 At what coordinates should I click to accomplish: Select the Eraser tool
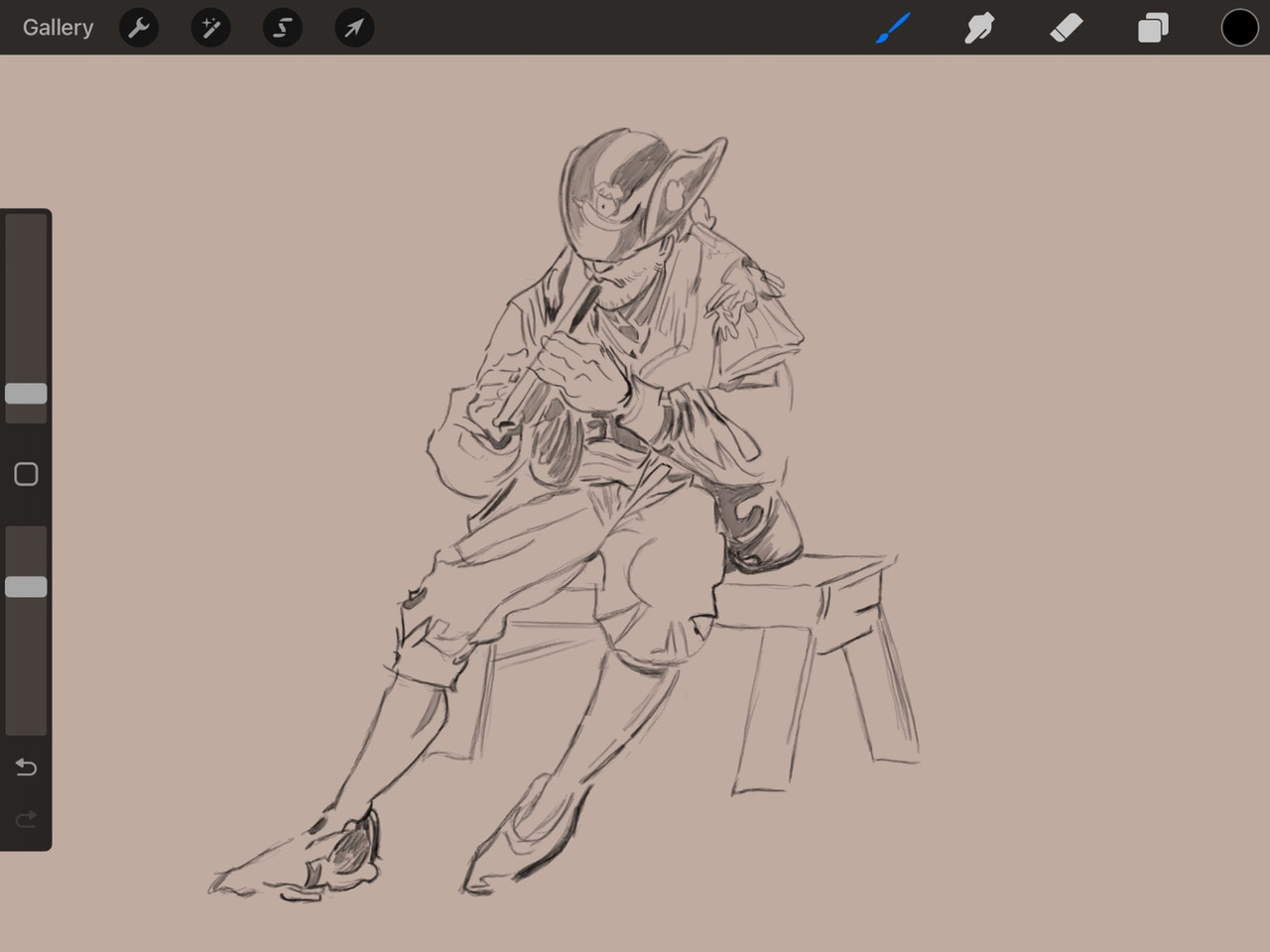point(1066,28)
